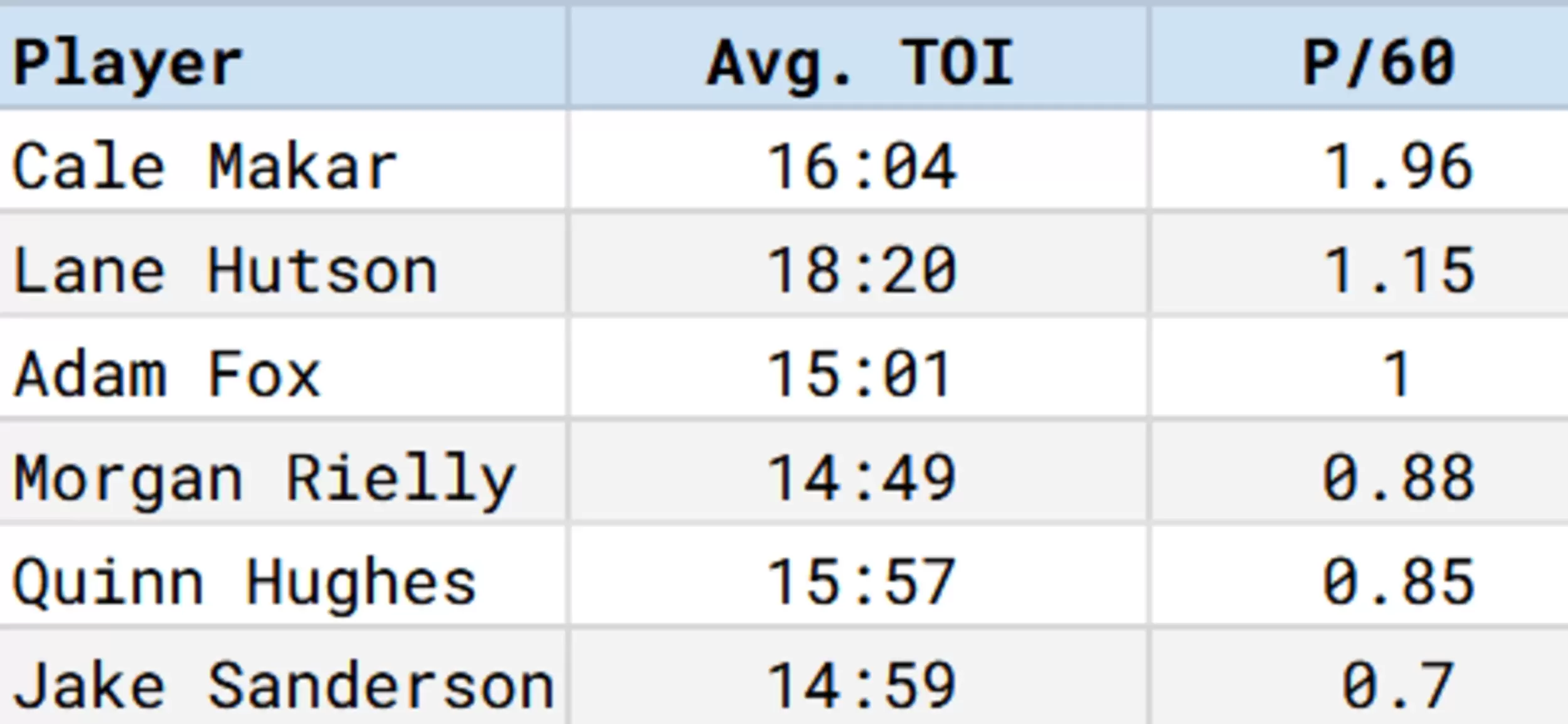The height and width of the screenshot is (724, 1568).
Task: Select the Jake Sanderson name cell
Action: (x=283, y=676)
